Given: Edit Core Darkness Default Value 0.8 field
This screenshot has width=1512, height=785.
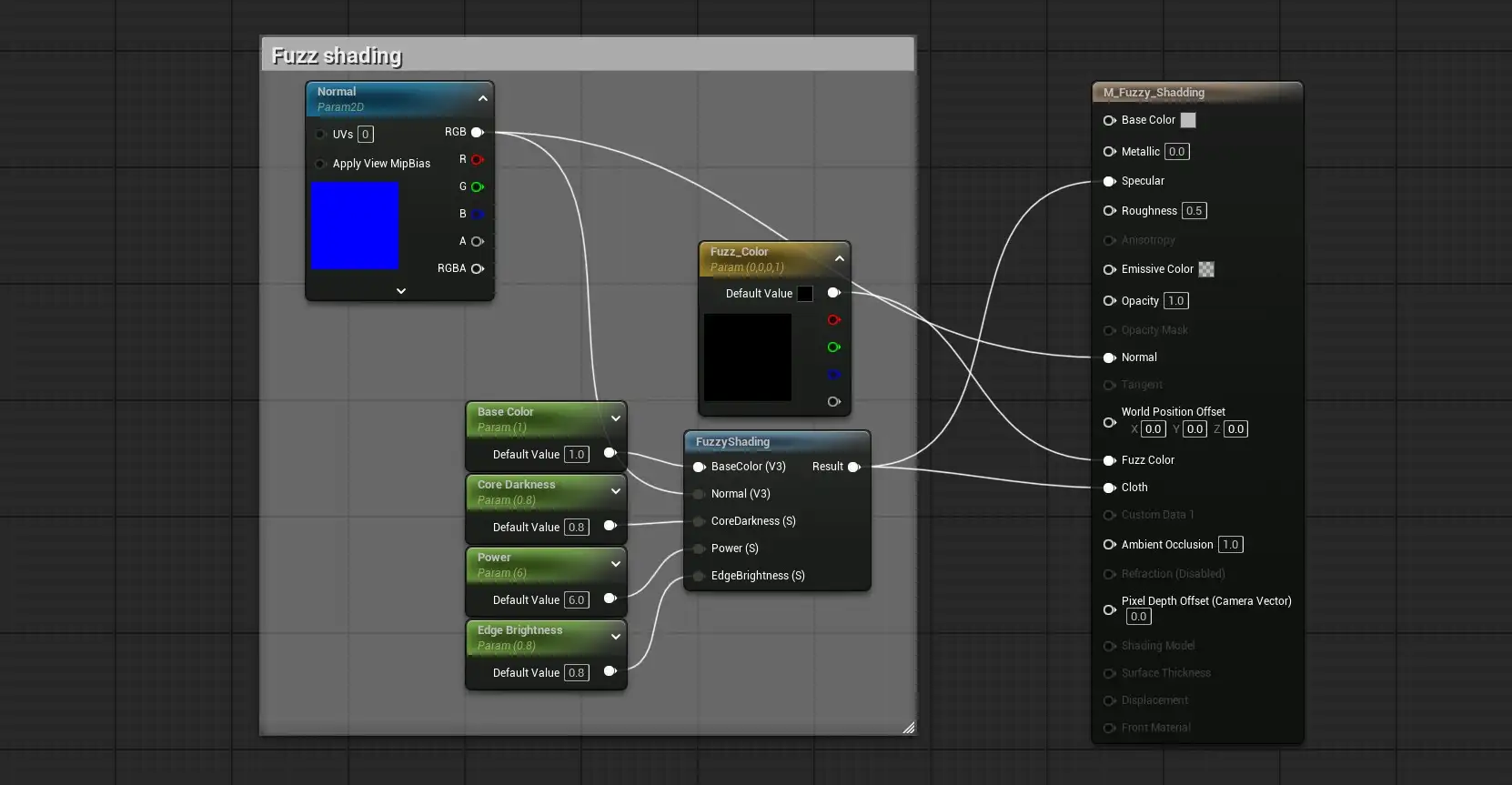Looking at the screenshot, I should pyautogui.click(x=577, y=528).
